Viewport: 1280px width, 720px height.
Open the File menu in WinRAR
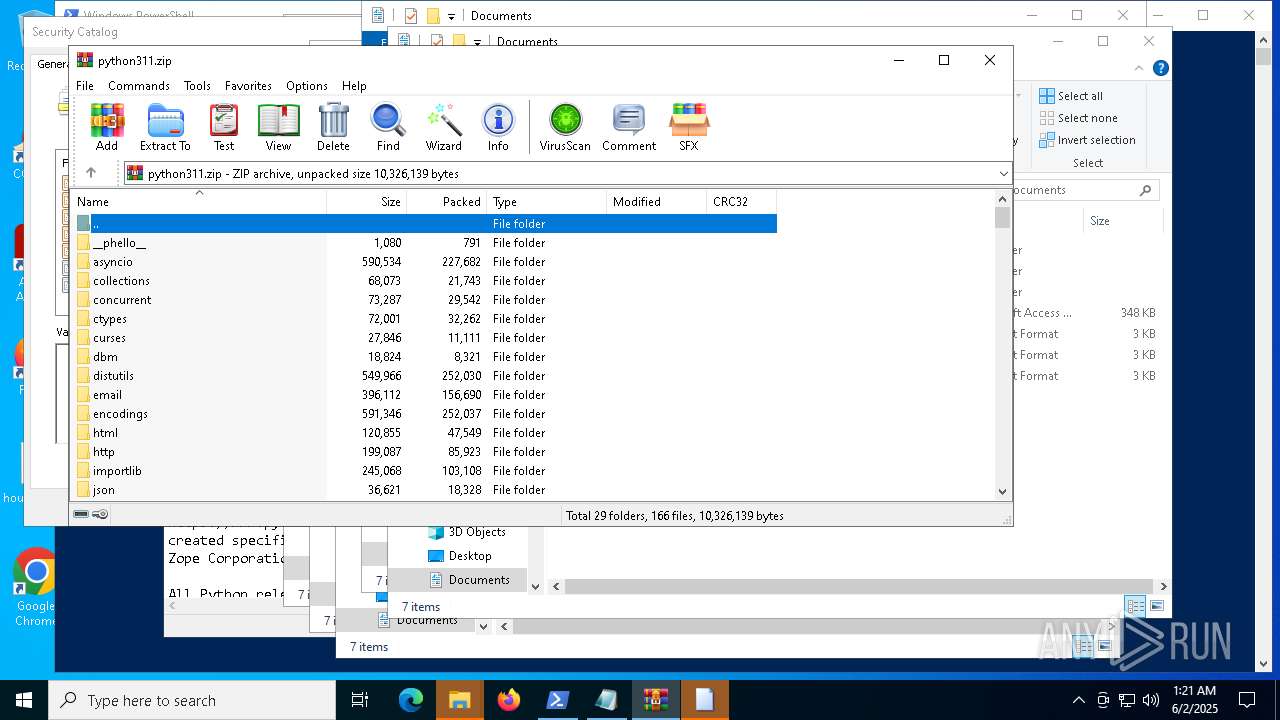[x=85, y=86]
